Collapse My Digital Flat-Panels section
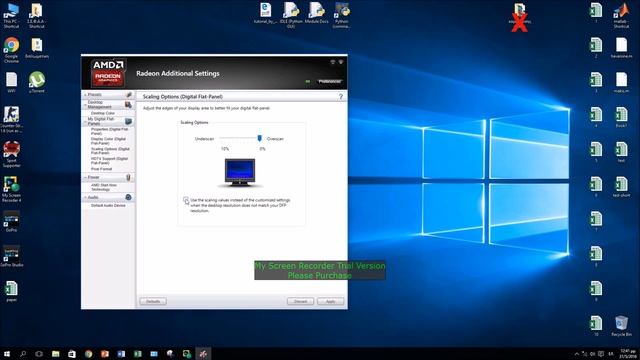The image size is (640, 360). click(85, 121)
